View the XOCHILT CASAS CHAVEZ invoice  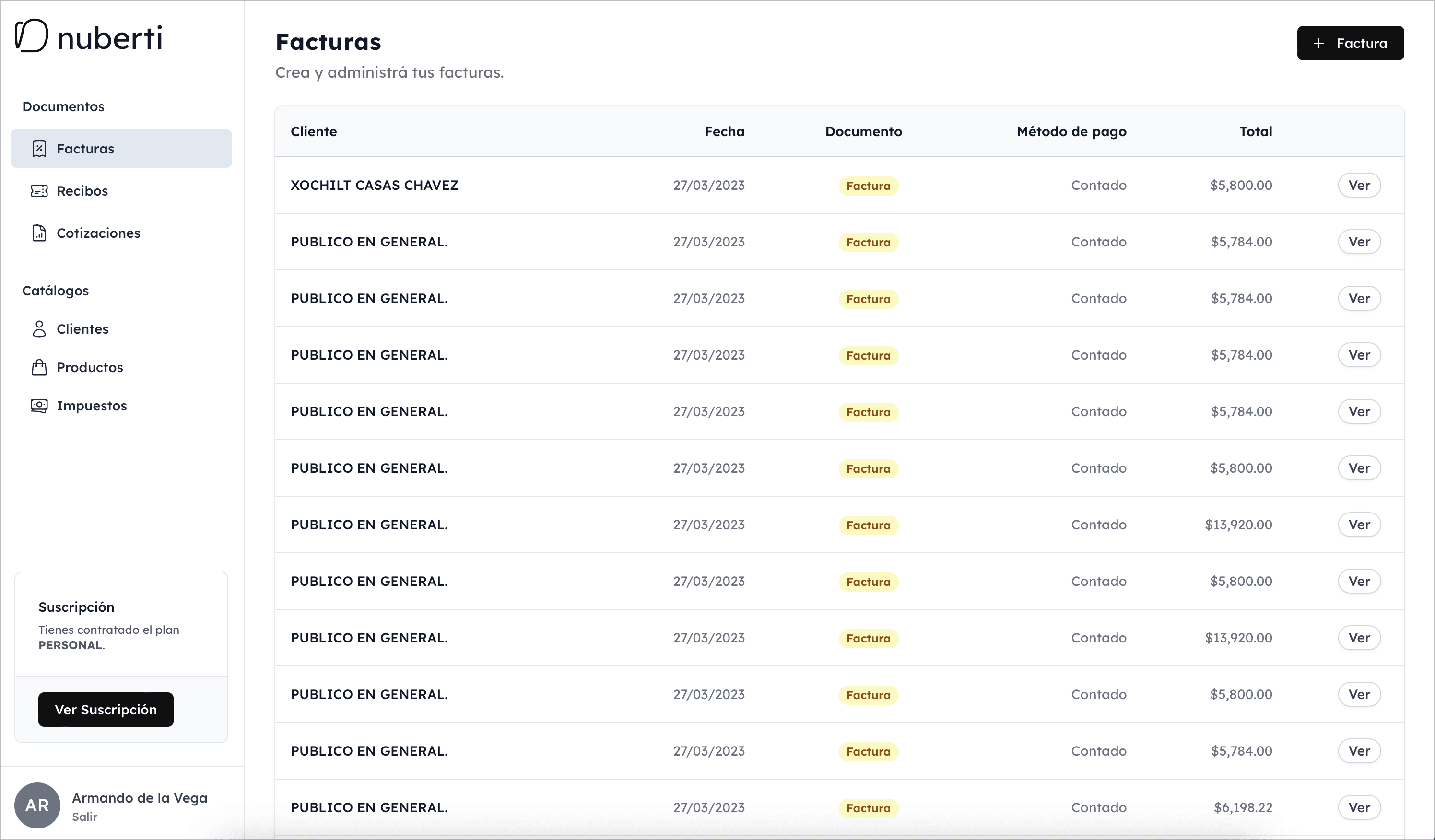(1359, 186)
